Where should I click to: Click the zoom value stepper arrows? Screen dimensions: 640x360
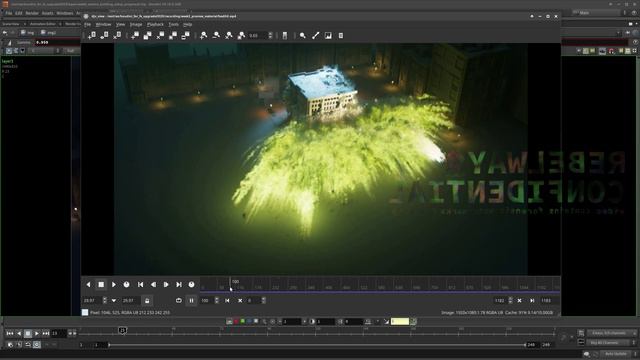click(x=270, y=36)
